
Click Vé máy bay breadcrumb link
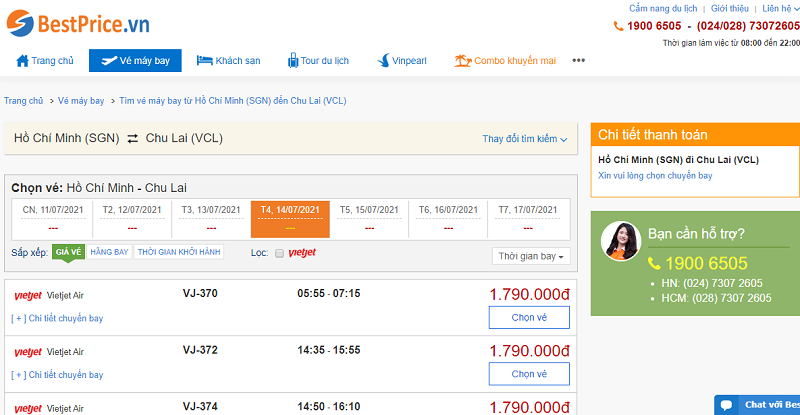pos(81,101)
